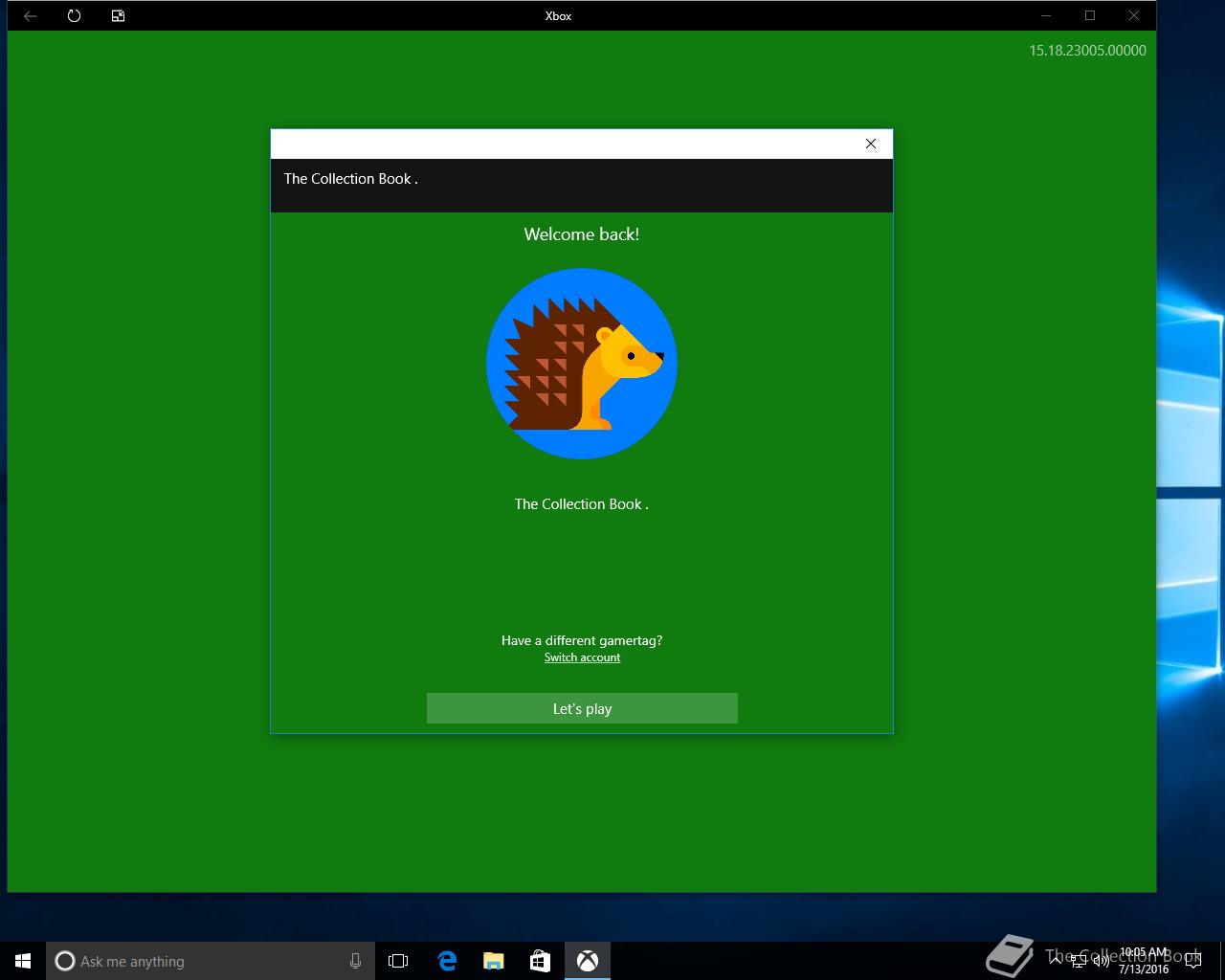Click the Xbox window title text

(558, 16)
